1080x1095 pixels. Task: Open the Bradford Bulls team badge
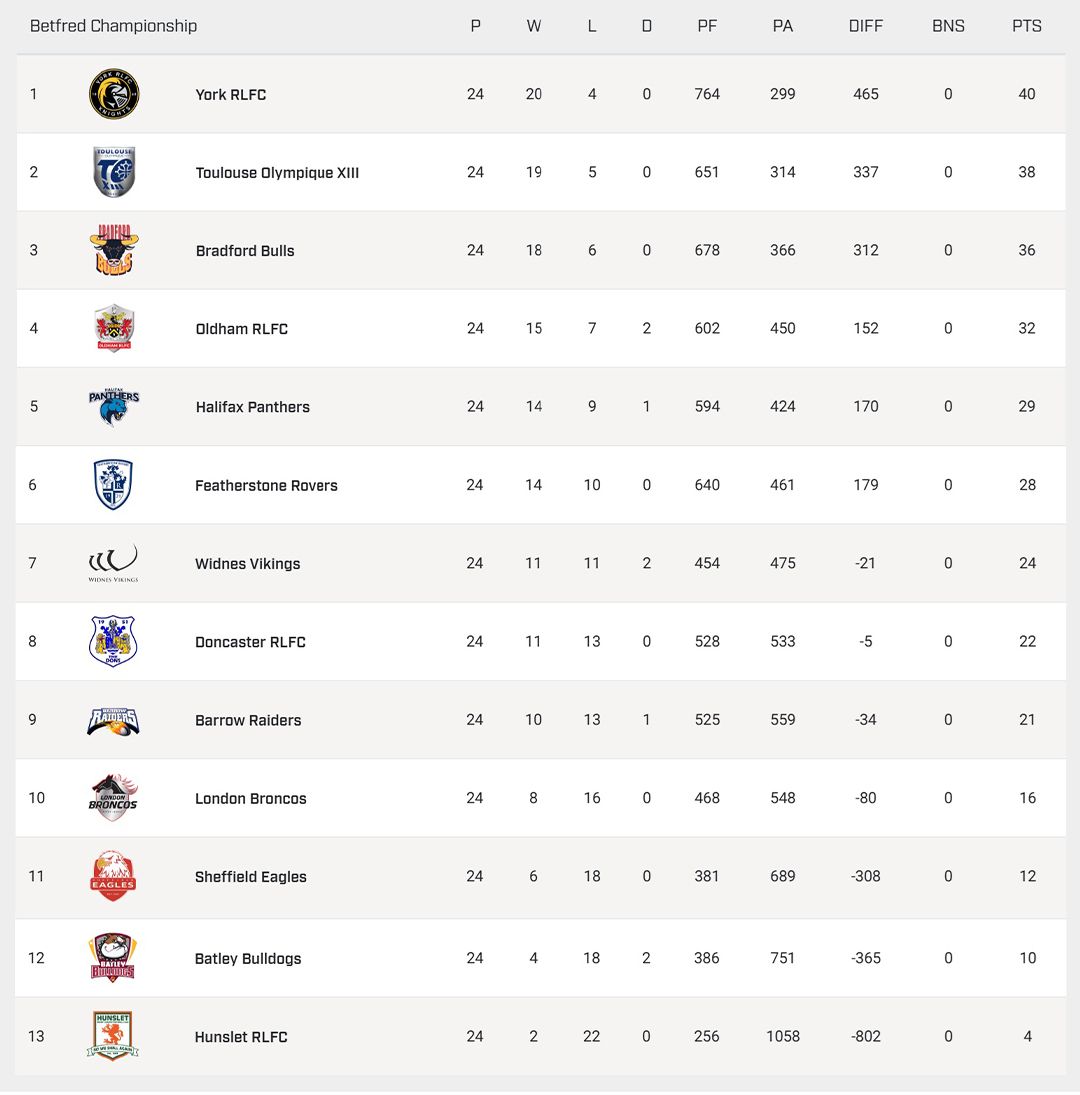pos(114,250)
